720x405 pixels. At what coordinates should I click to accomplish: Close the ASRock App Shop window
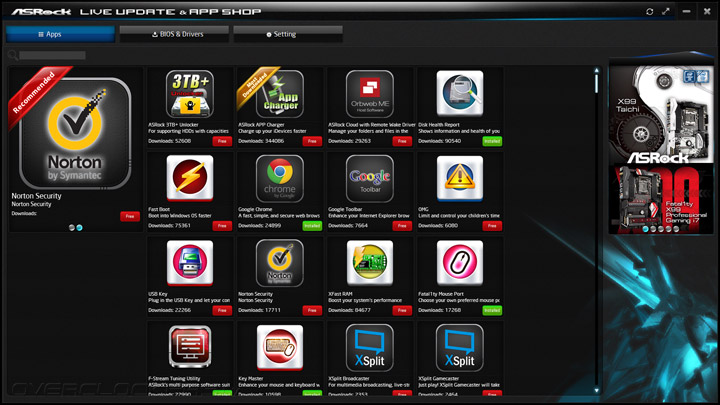707,11
